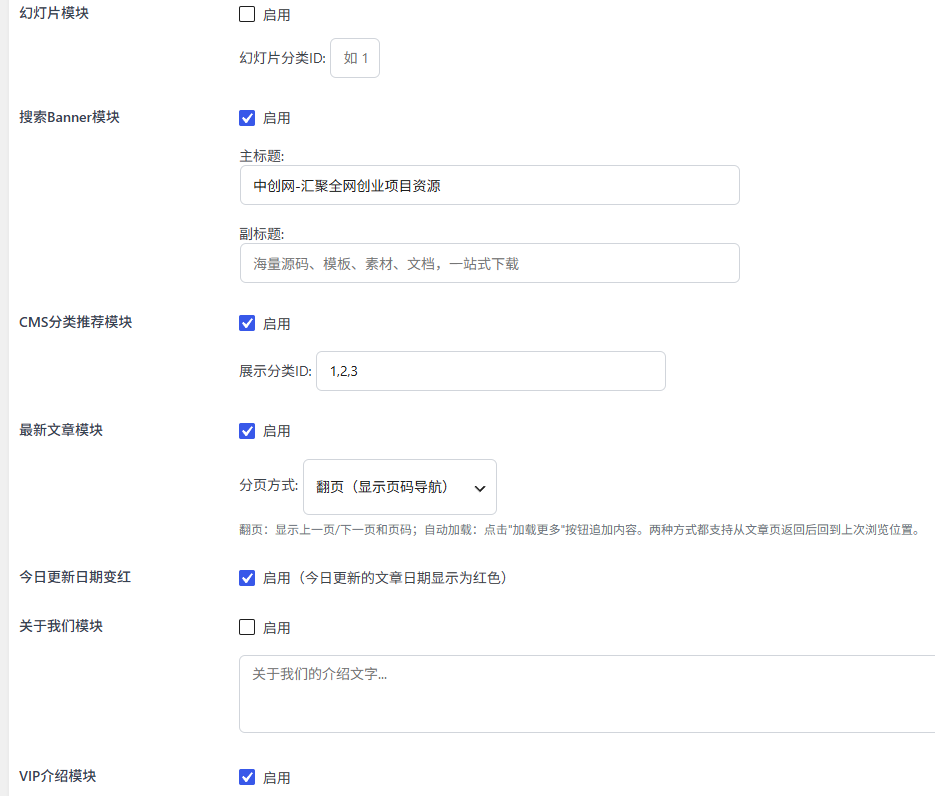Toggle VIP介绍模块 启用 checkbox

coord(247,777)
